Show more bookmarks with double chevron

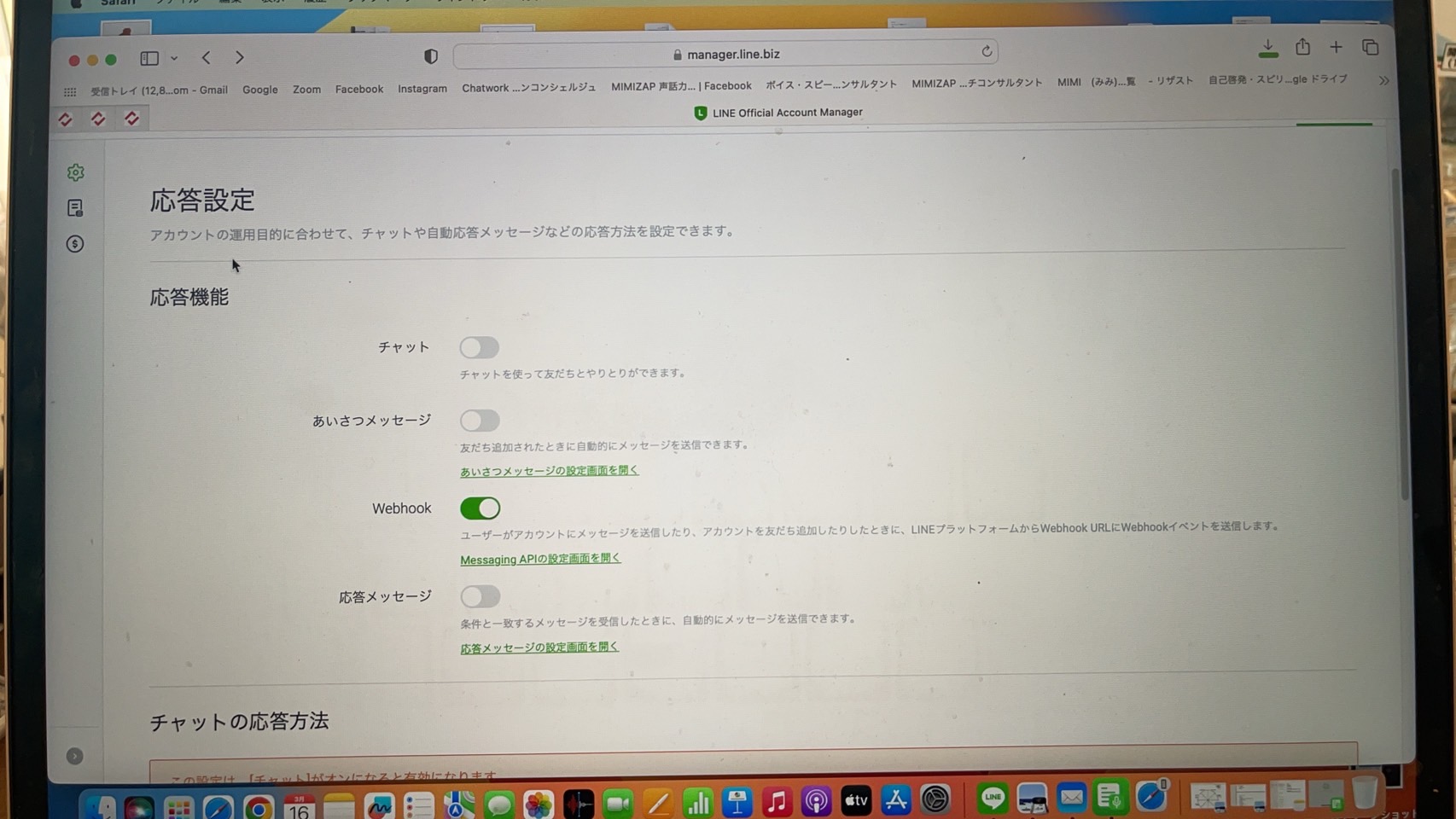[x=1384, y=80]
